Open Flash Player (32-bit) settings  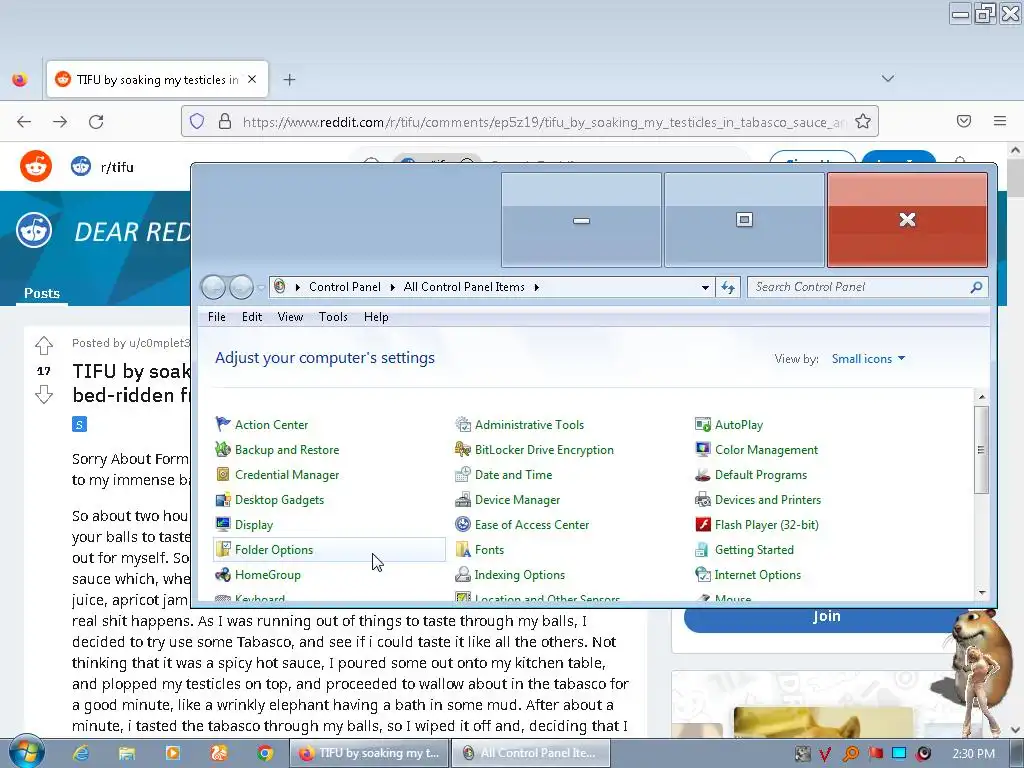(x=757, y=524)
